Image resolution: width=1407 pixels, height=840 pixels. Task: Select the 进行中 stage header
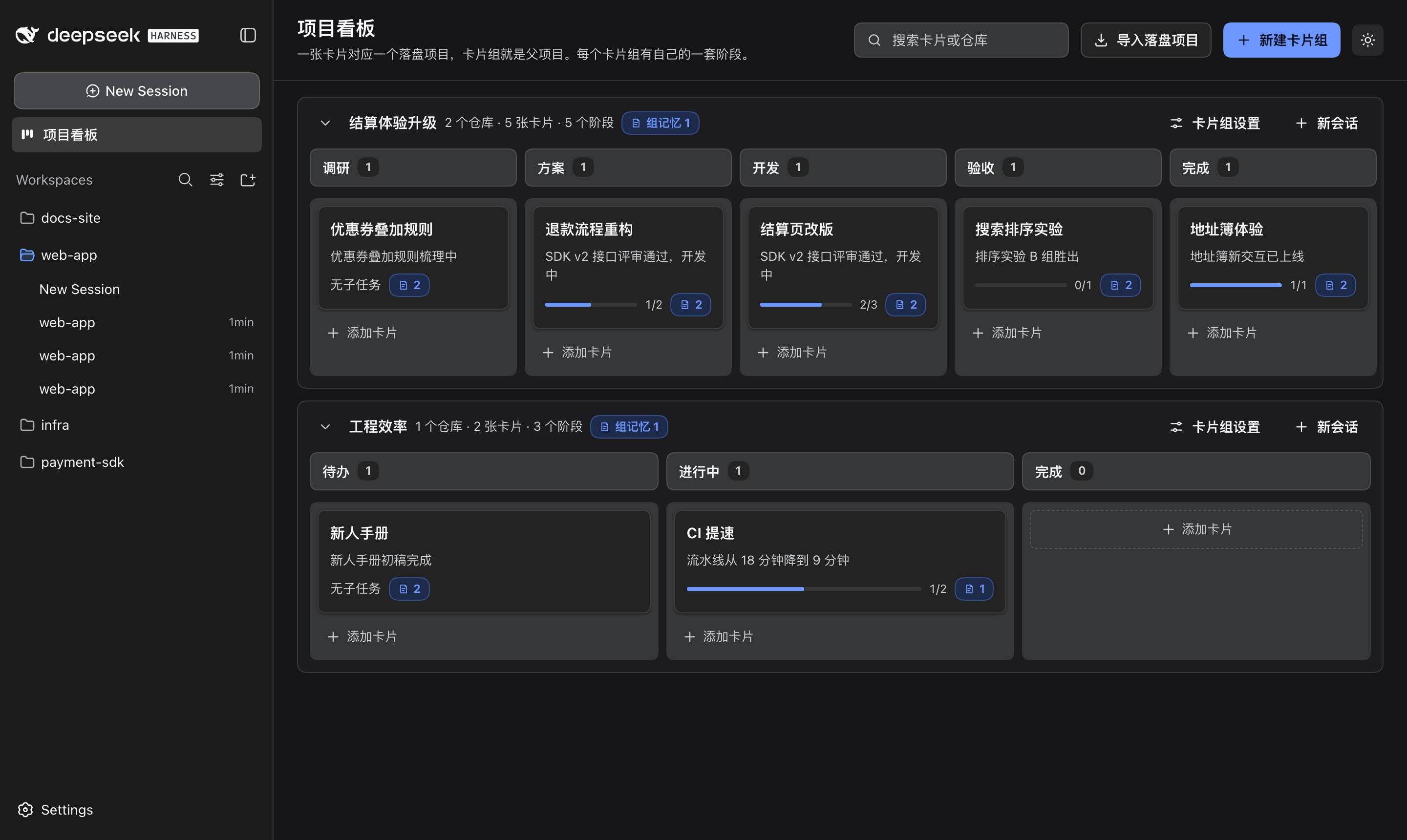point(840,471)
